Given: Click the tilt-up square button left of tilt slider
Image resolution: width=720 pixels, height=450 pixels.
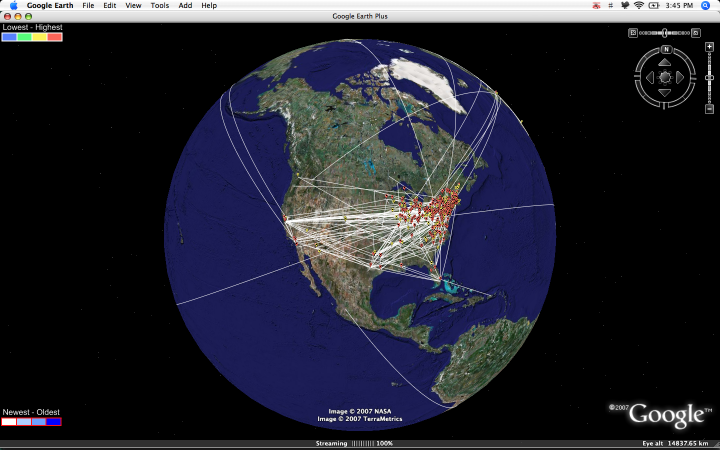Looking at the screenshot, I should 633,33.
